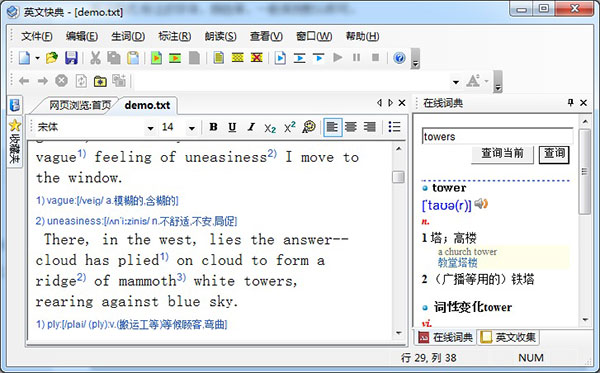Click the gray page toolbar icon
Image resolution: width=600 pixels, height=373 pixels.
tap(194, 58)
